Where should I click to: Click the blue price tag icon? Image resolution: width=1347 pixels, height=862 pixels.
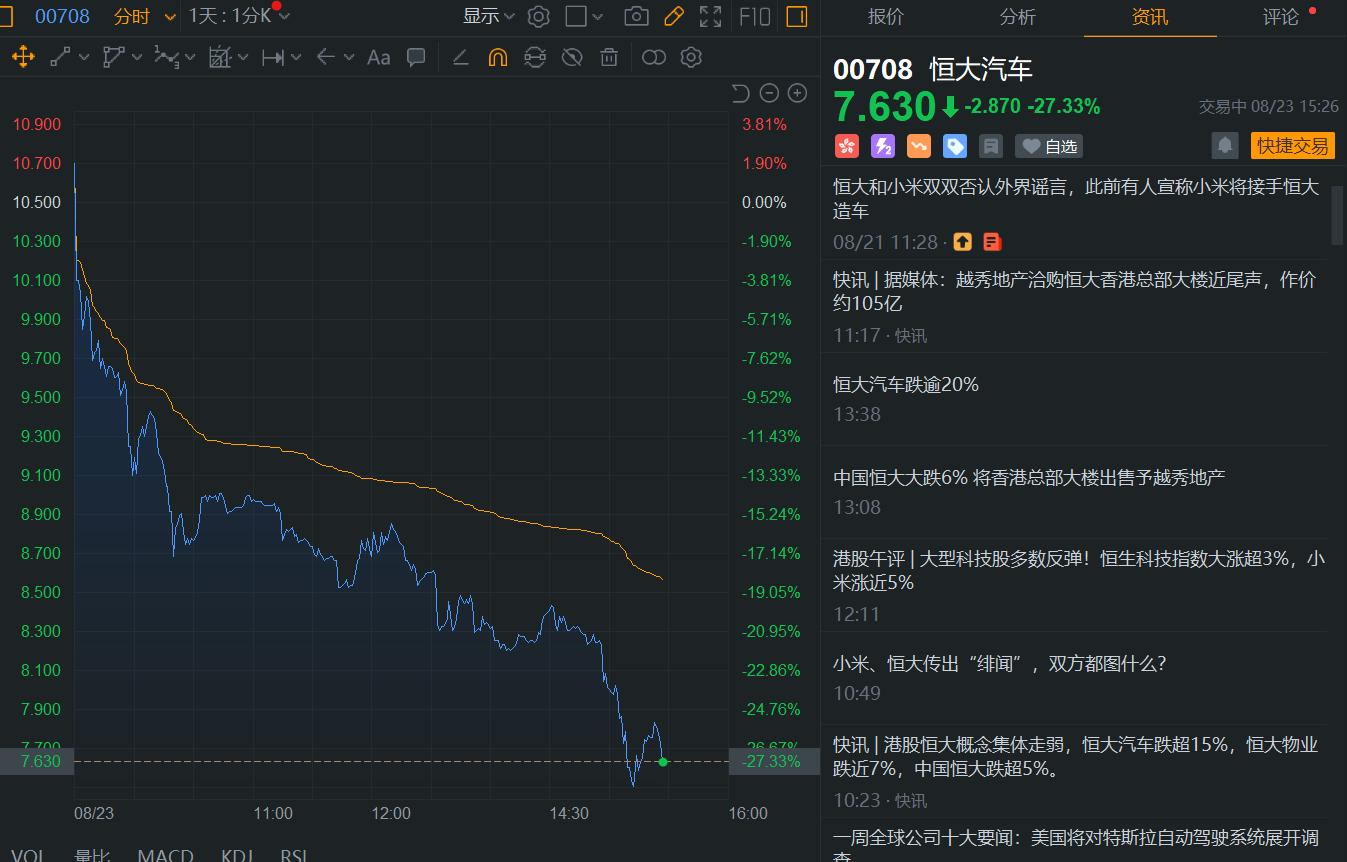(955, 146)
